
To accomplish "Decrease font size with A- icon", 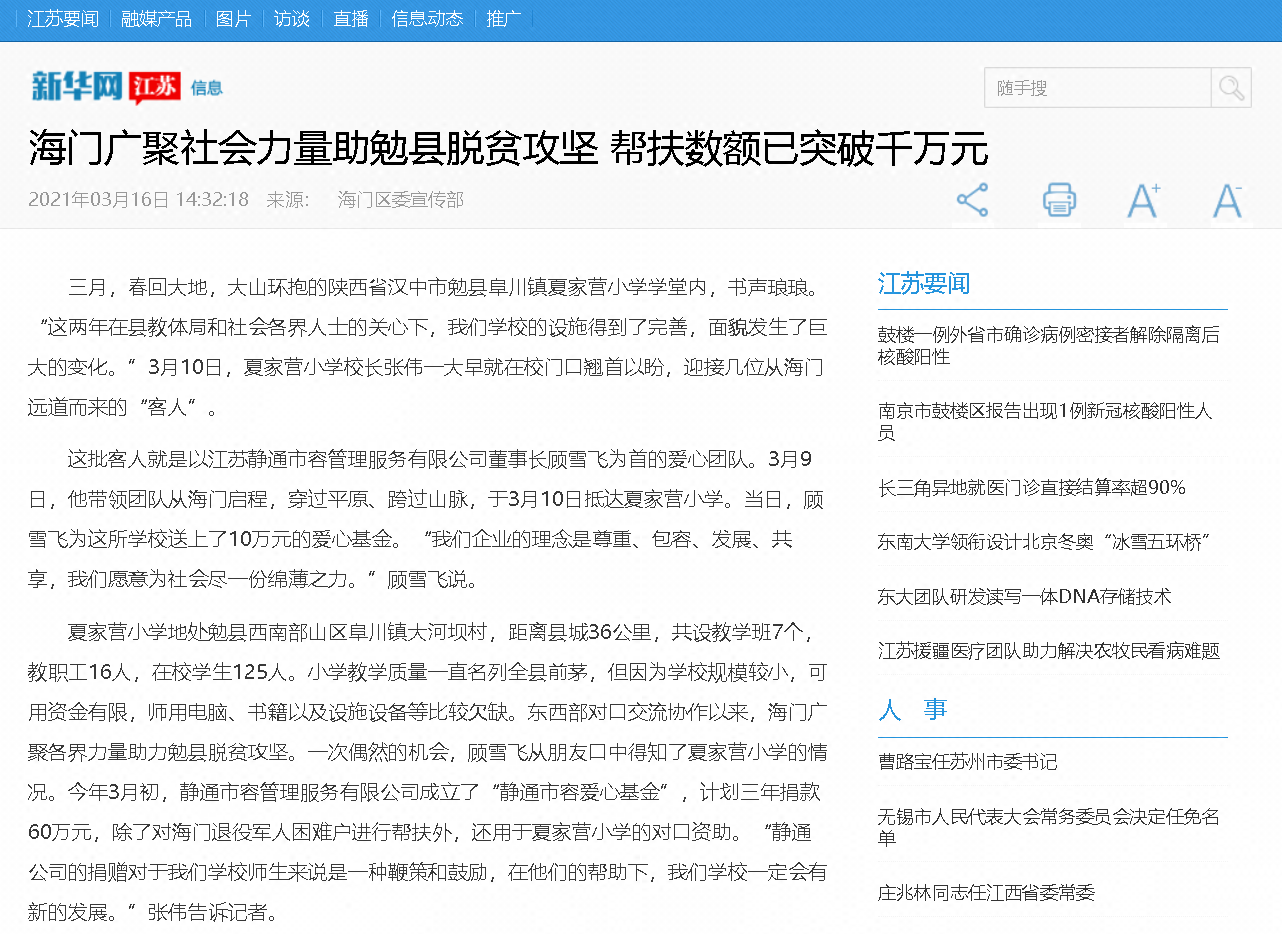I will pyautogui.click(x=1227, y=200).
